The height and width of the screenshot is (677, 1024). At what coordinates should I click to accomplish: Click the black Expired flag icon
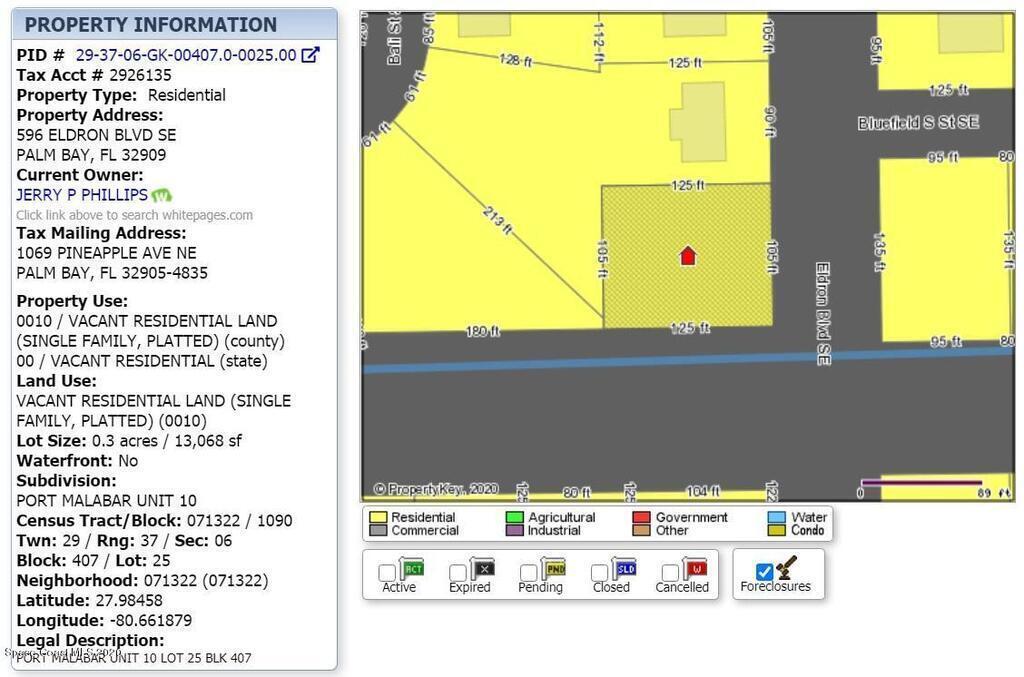point(483,570)
